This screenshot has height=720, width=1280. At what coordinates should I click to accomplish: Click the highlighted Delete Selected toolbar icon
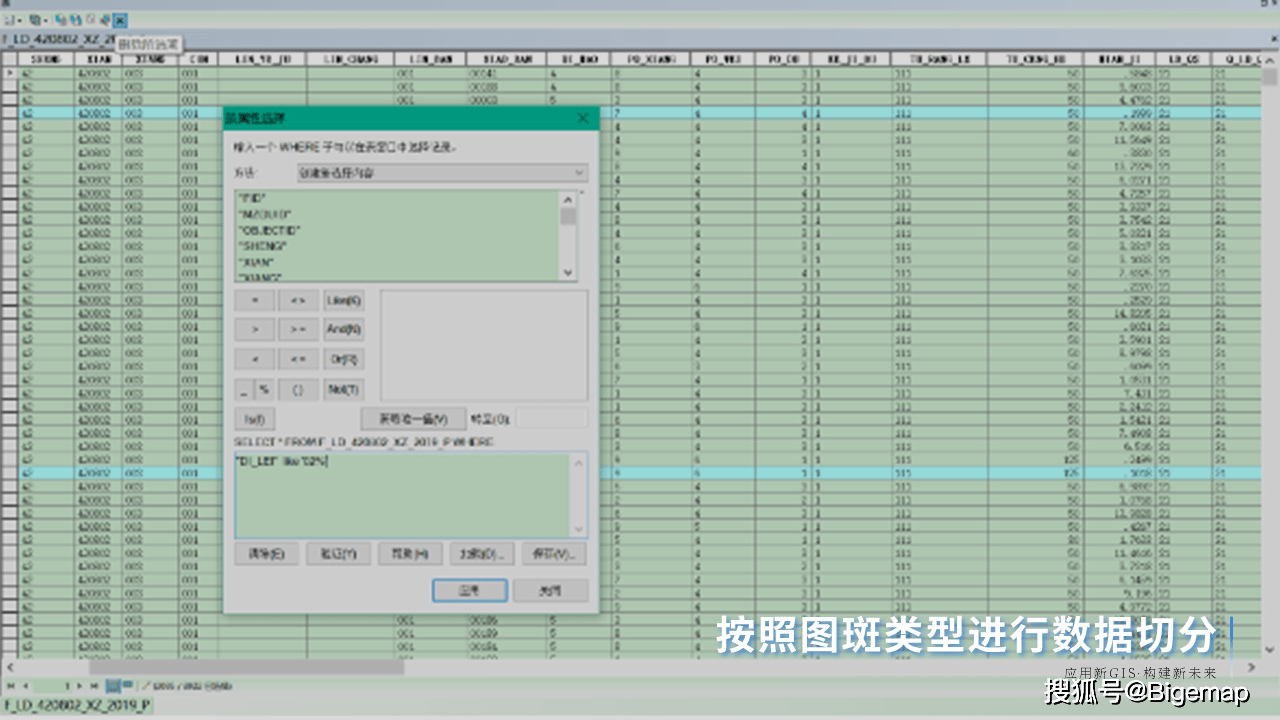120,19
